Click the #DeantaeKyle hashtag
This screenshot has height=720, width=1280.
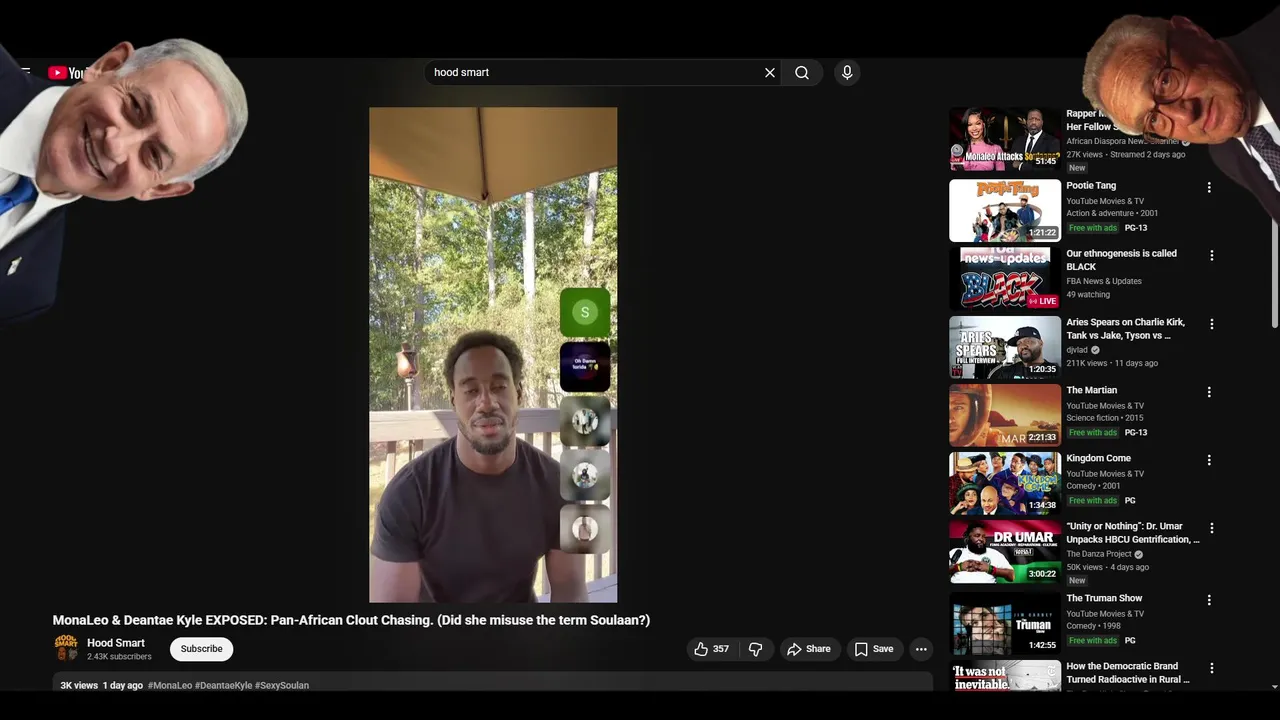point(224,686)
